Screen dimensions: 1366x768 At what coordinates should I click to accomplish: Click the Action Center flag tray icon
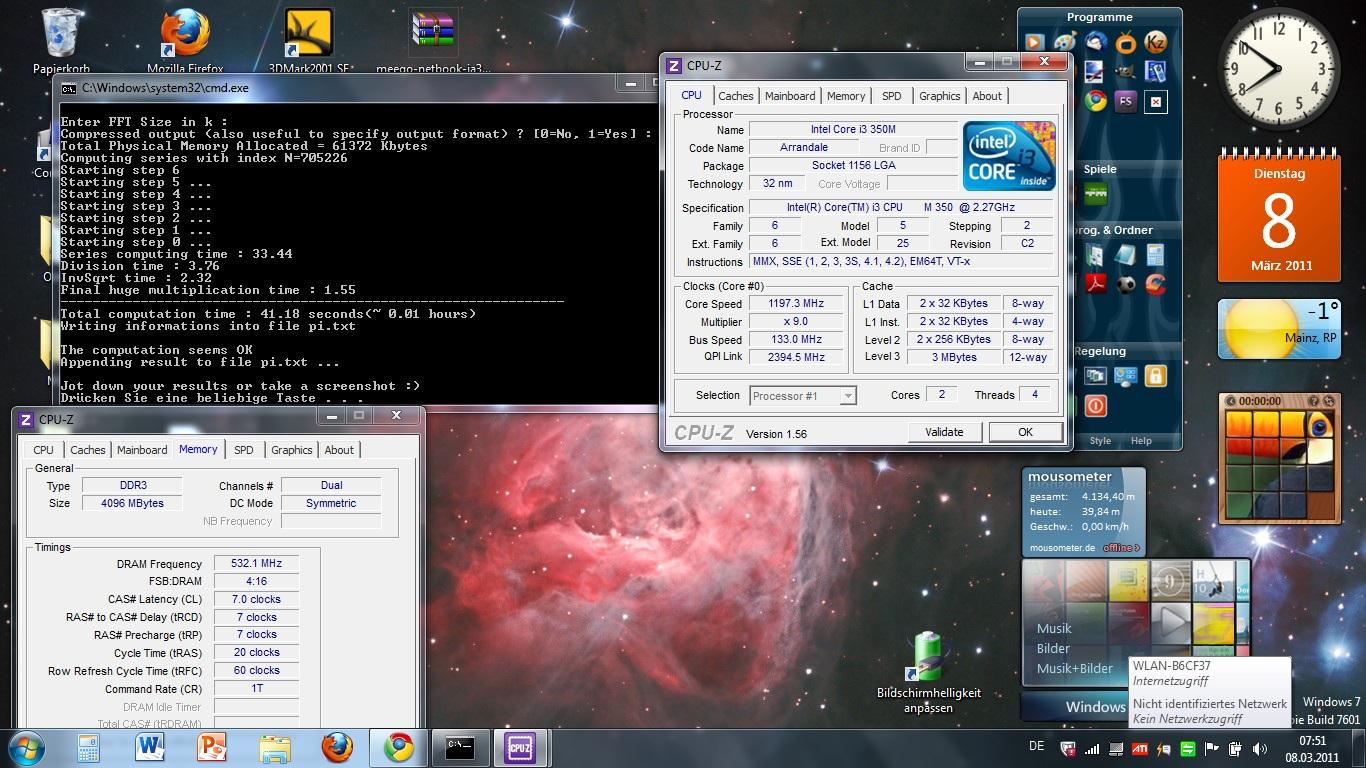click(1210, 748)
